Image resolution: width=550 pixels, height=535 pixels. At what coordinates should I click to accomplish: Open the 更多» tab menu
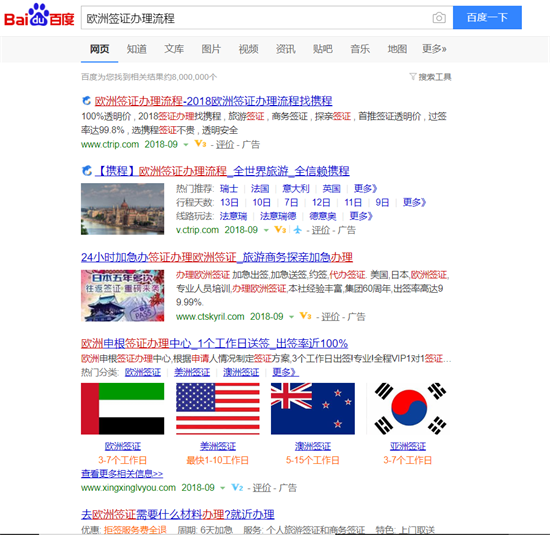[434, 49]
